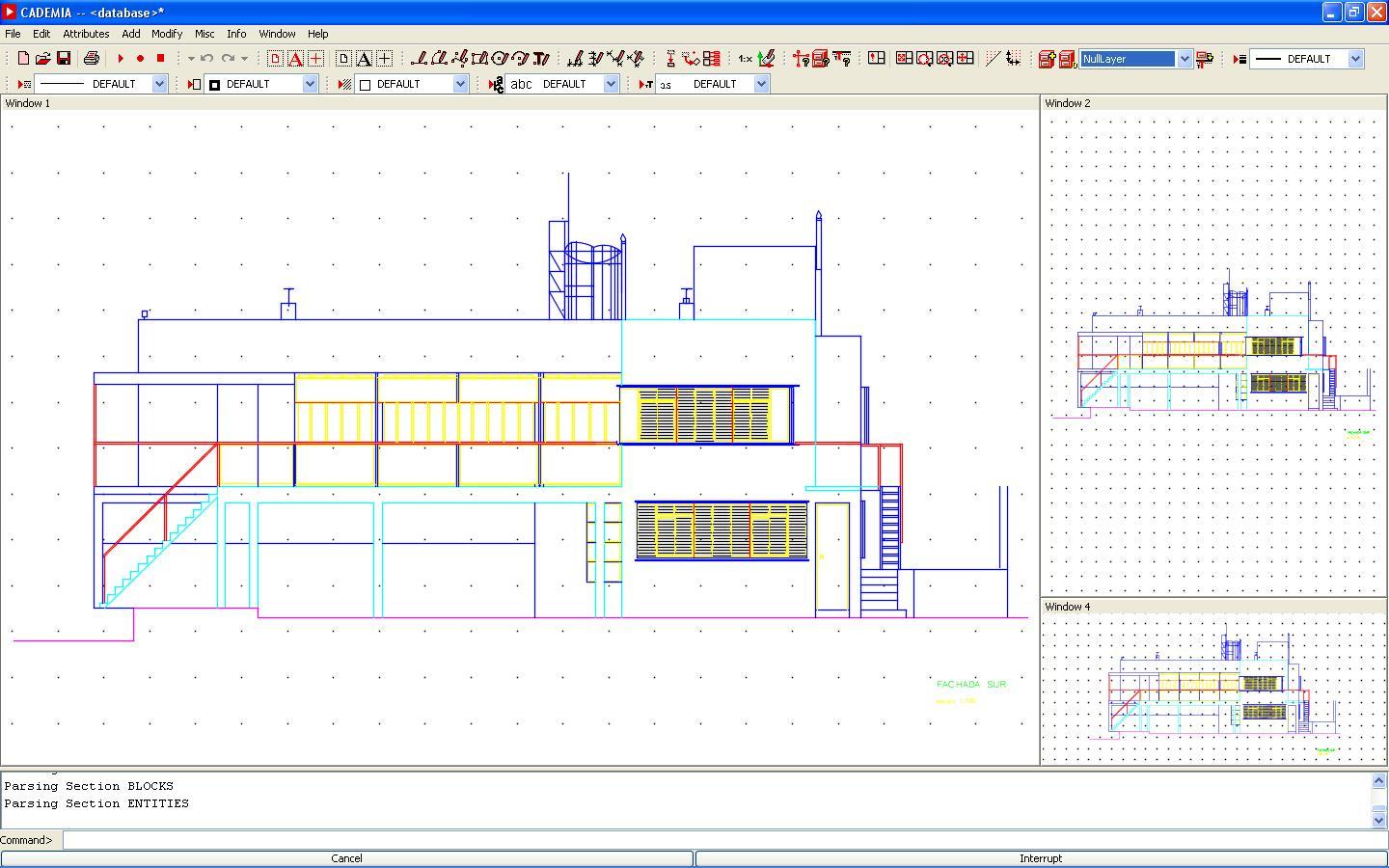The image size is (1389, 868).
Task: Click the black letter A icon
Action: click(x=364, y=59)
